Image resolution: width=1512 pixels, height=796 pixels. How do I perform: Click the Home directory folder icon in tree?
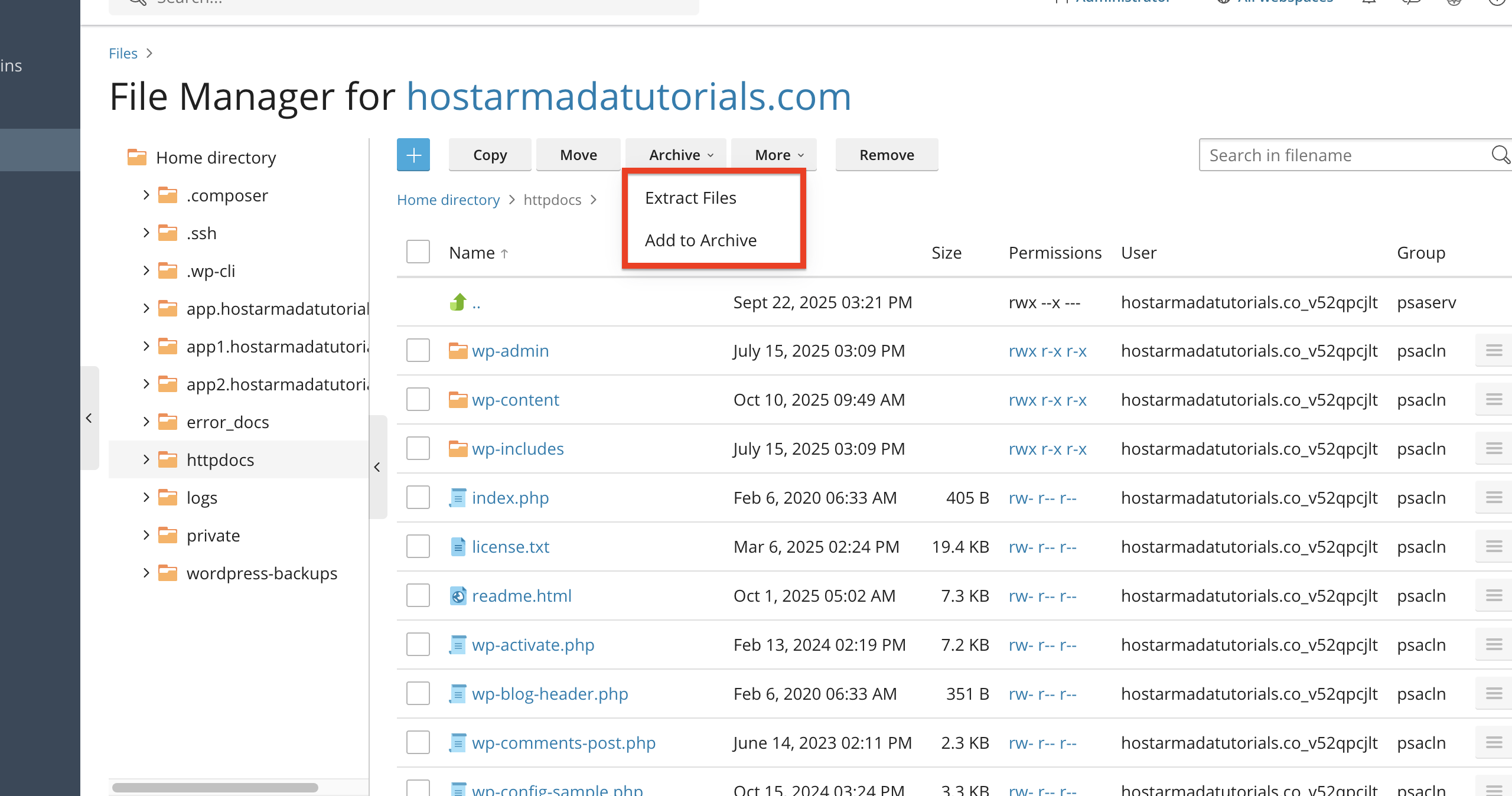tap(137, 157)
